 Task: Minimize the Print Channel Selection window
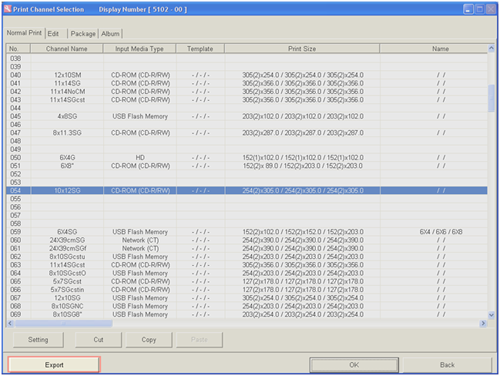468,9
